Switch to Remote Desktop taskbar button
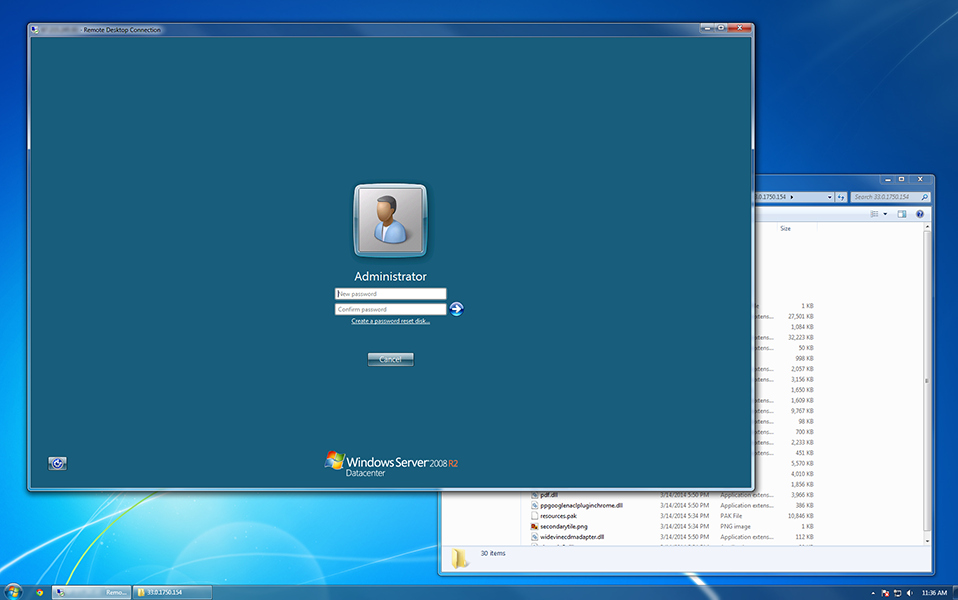The width and height of the screenshot is (958, 600). click(92, 592)
